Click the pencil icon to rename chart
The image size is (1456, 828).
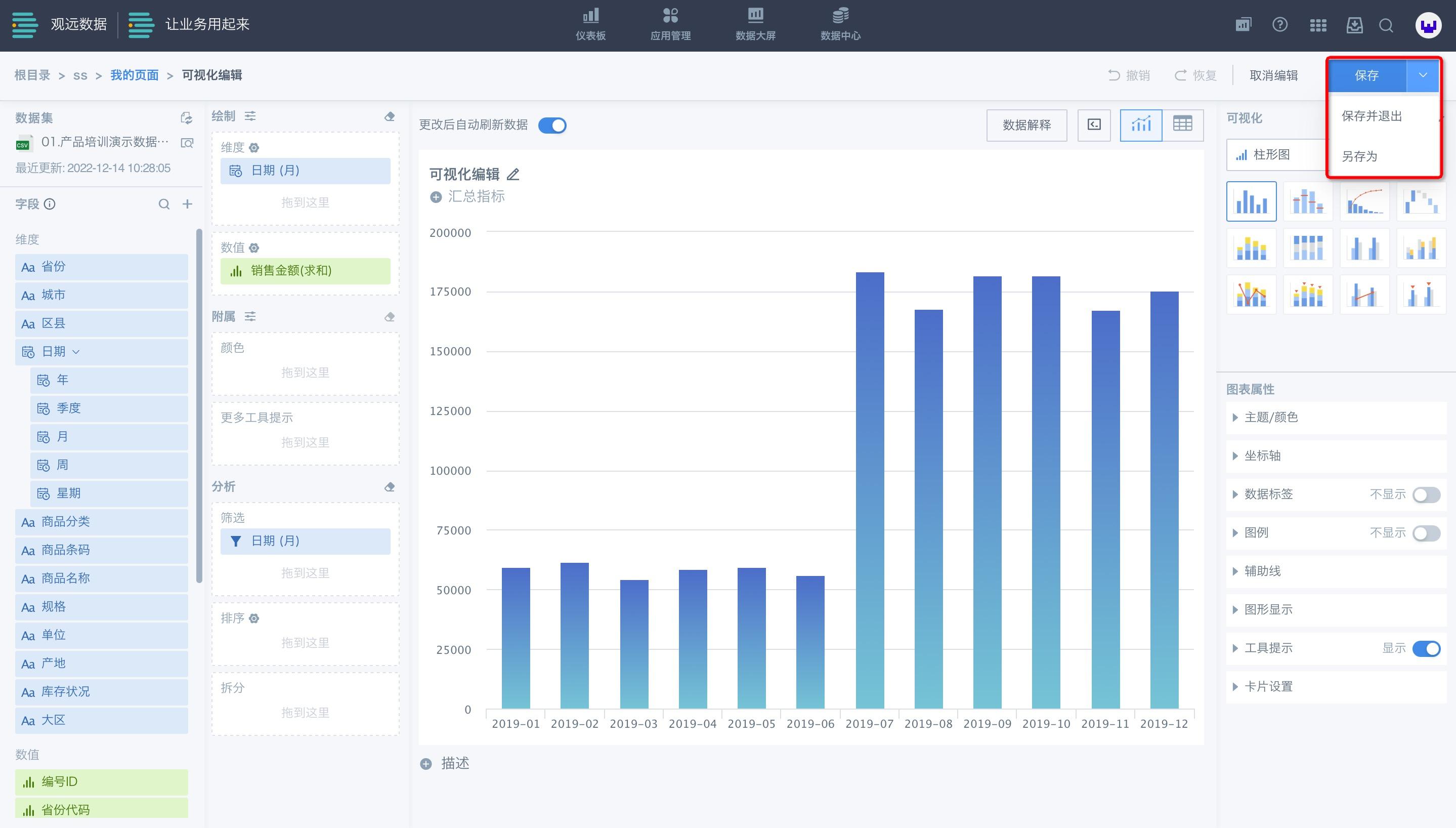(x=513, y=175)
